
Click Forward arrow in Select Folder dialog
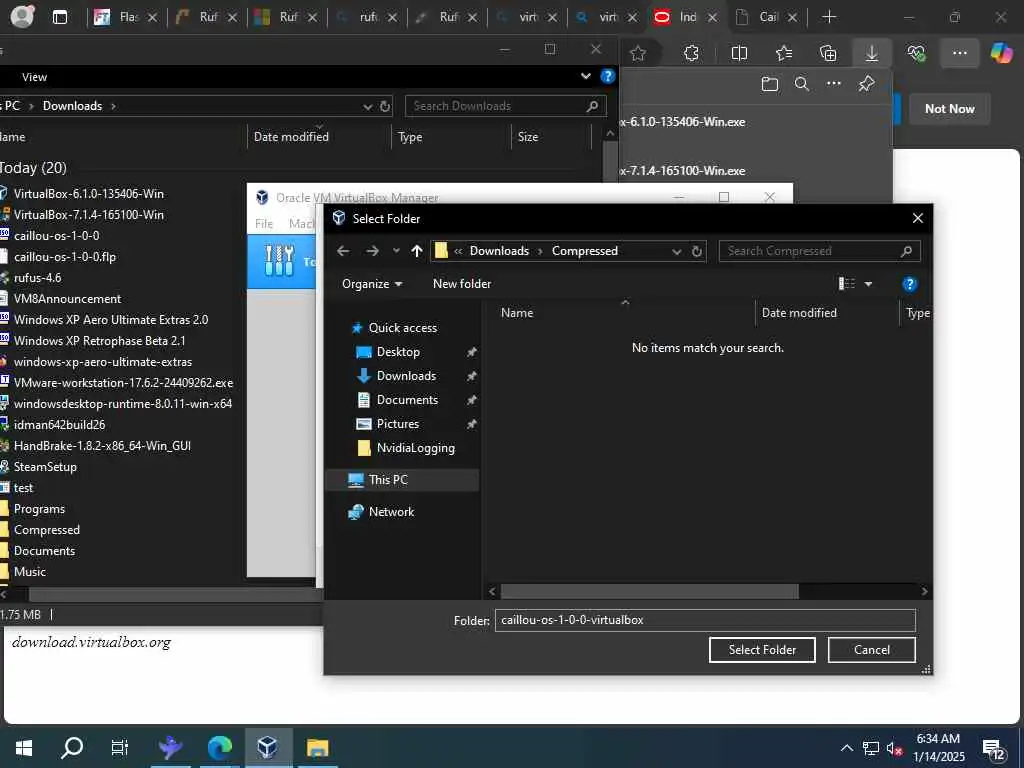coord(372,251)
